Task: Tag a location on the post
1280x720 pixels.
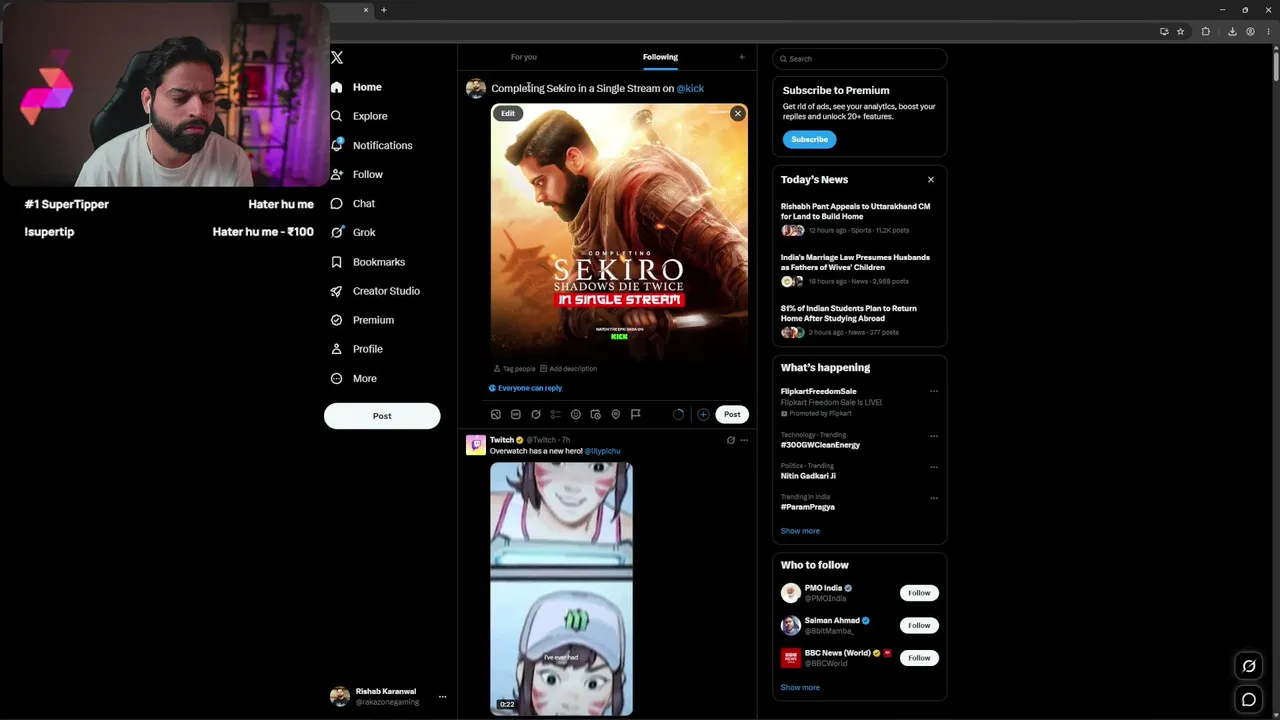Action: pyautogui.click(x=616, y=414)
